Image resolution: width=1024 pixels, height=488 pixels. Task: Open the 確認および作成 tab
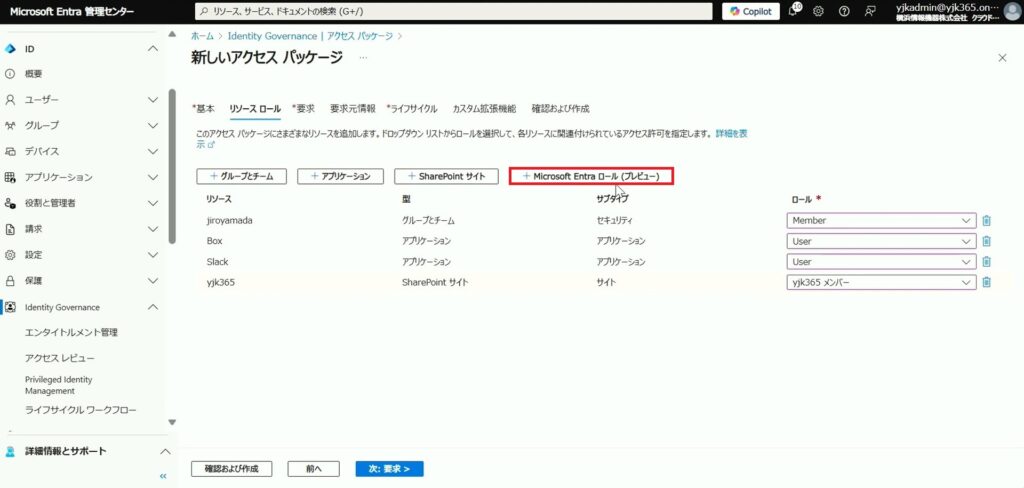point(560,108)
